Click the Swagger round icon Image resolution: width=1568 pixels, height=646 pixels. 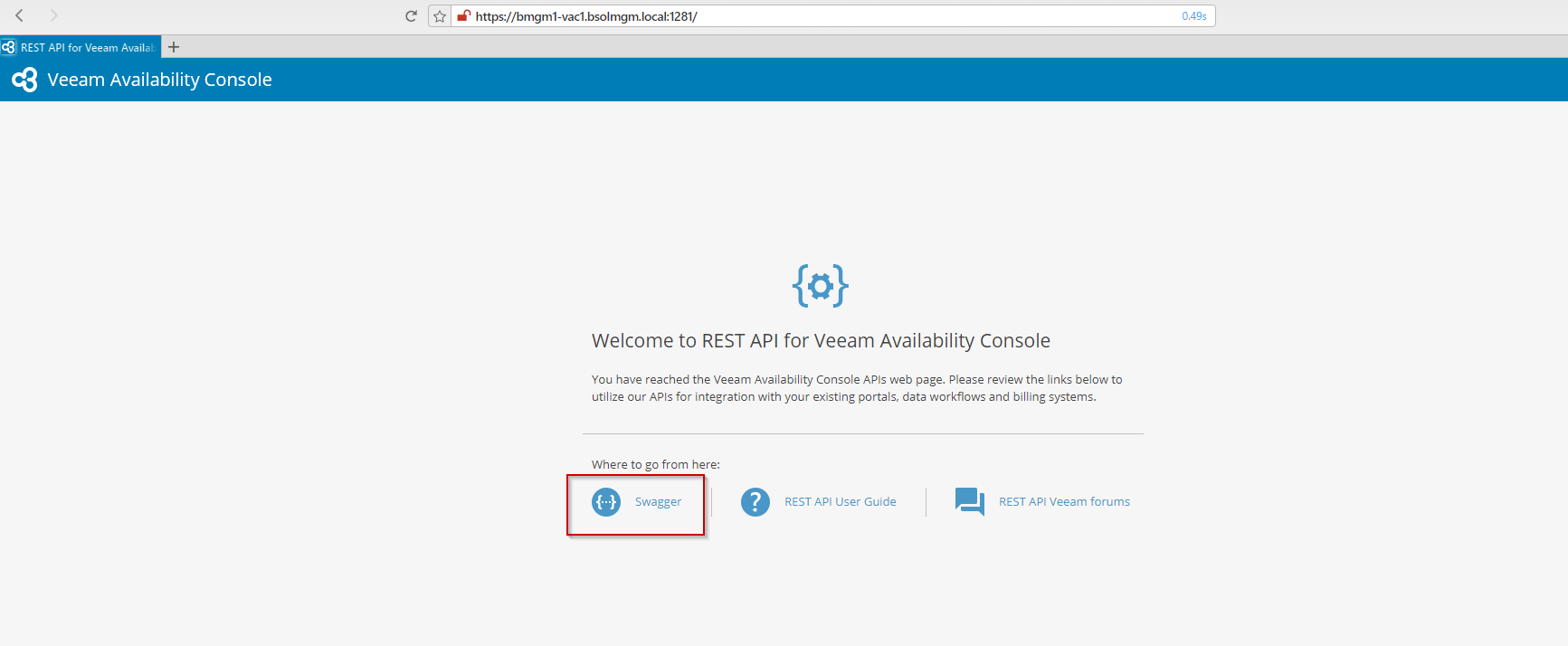pyautogui.click(x=606, y=502)
